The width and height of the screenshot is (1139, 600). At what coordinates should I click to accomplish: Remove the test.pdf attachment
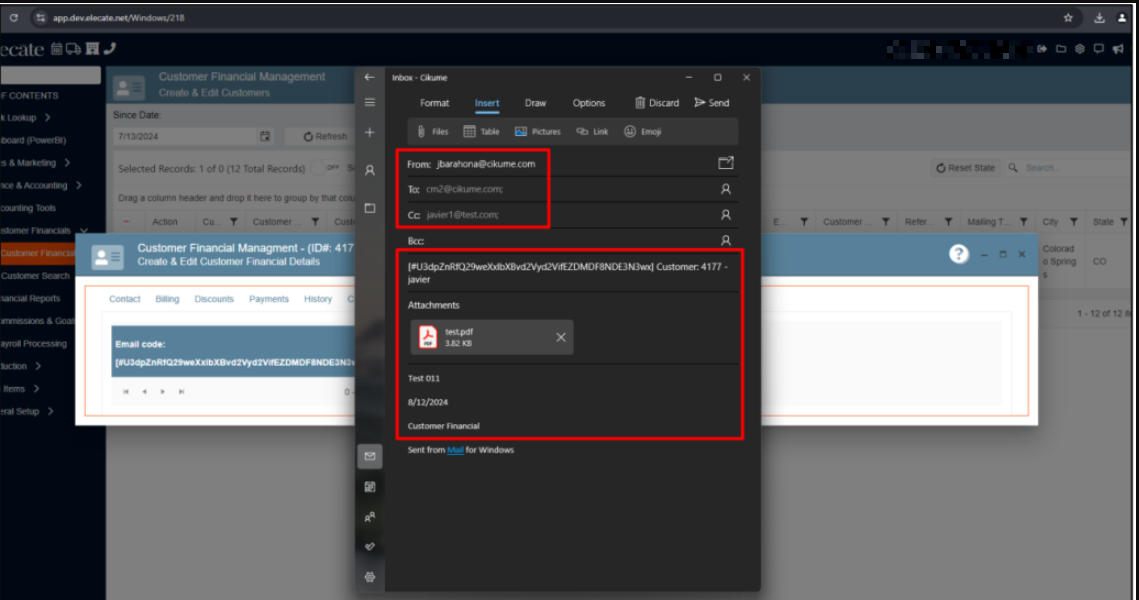click(x=560, y=337)
